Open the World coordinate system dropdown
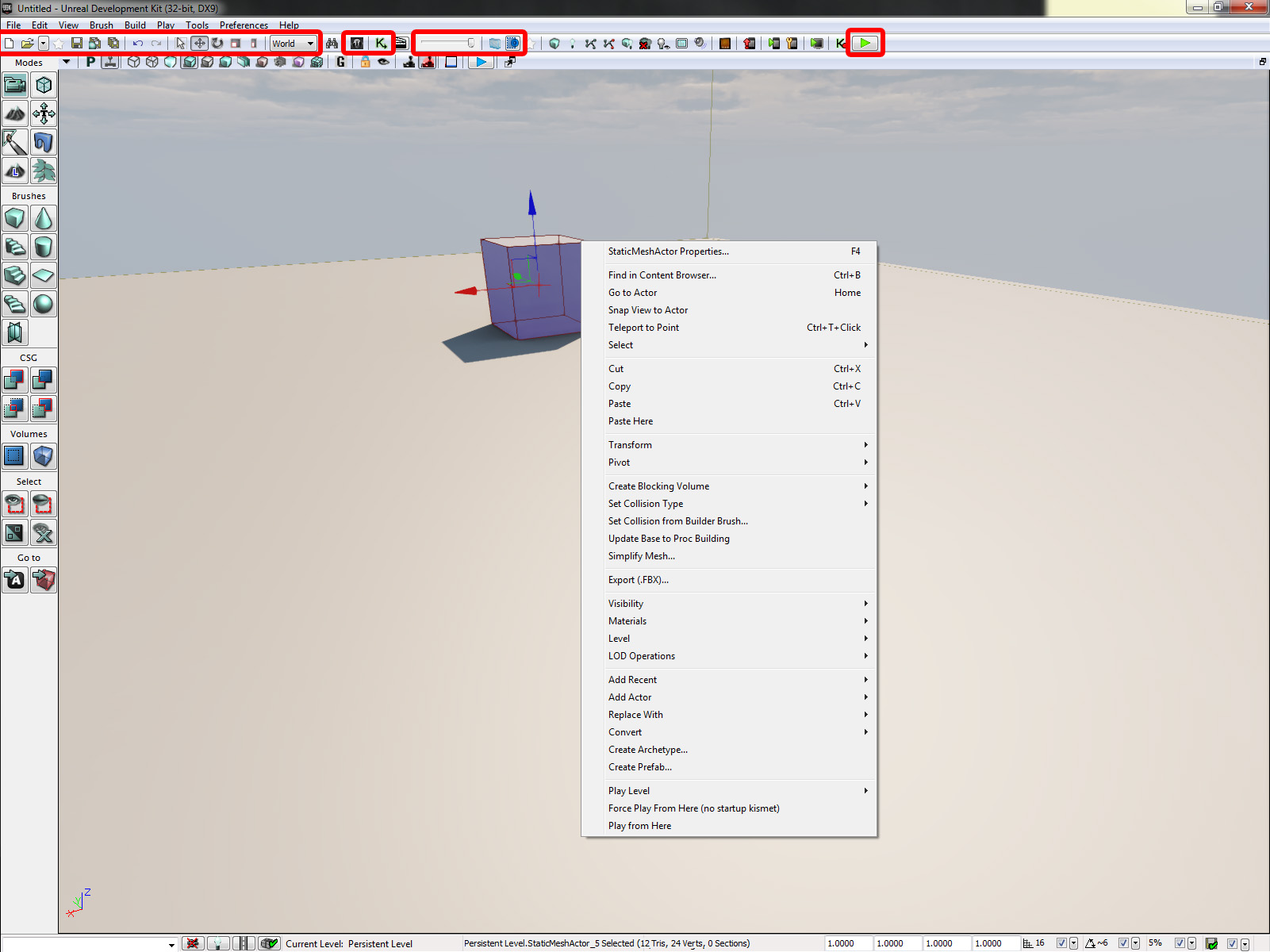The image size is (1270, 952). pyautogui.click(x=294, y=44)
